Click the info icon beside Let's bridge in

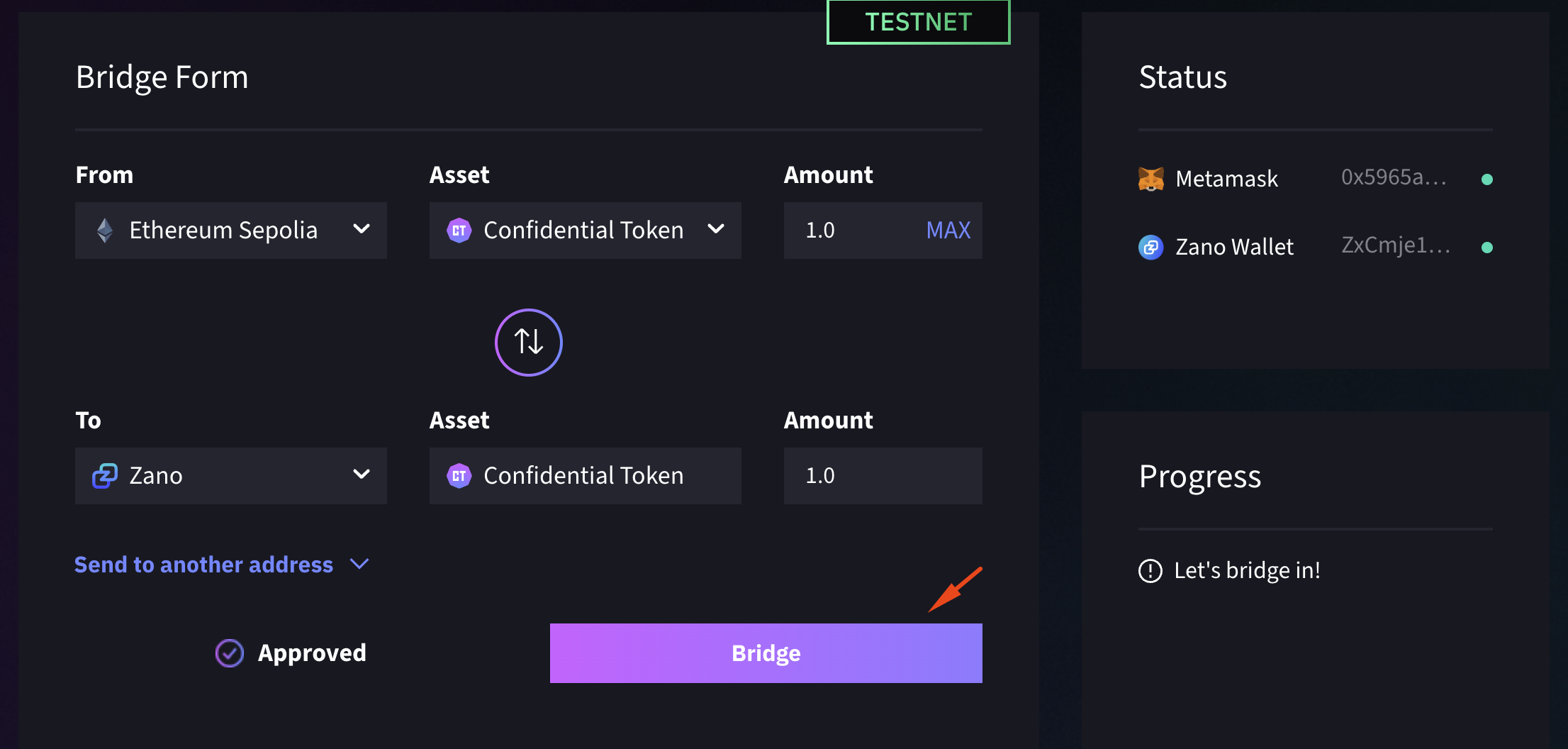coord(1150,571)
